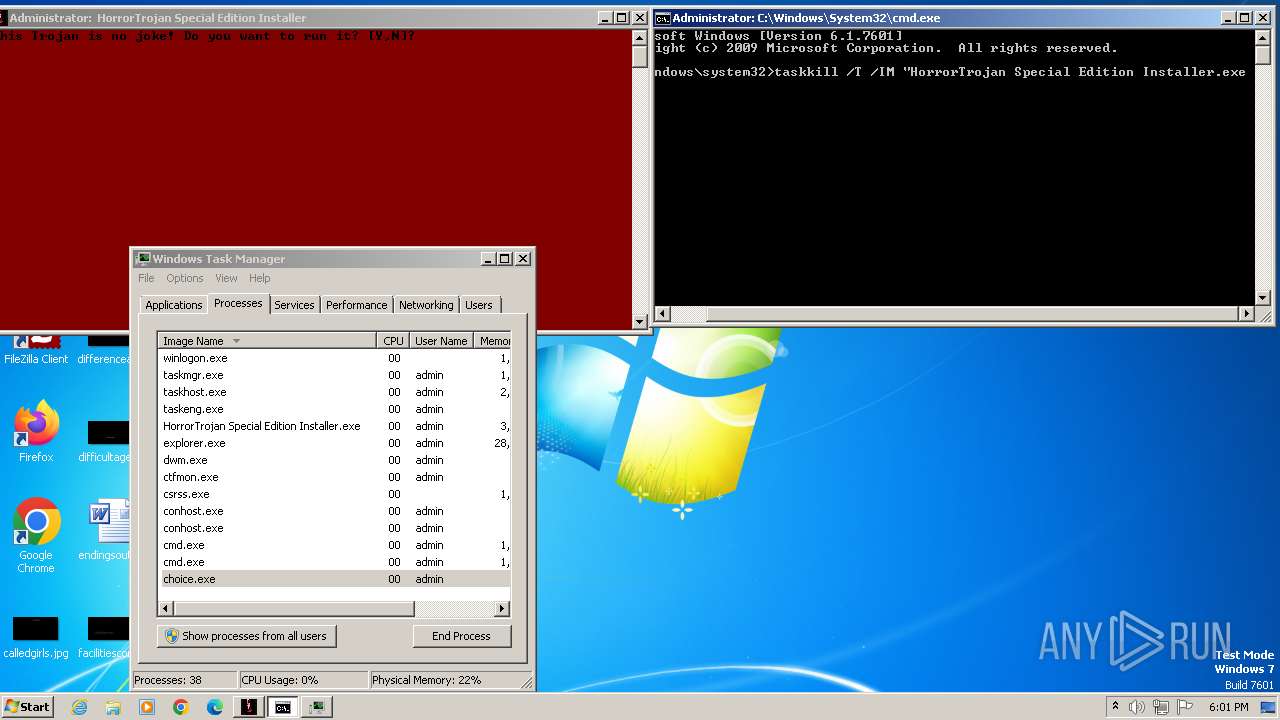This screenshot has height=720, width=1280.
Task: Sort by the CPU column header
Action: 393,341
